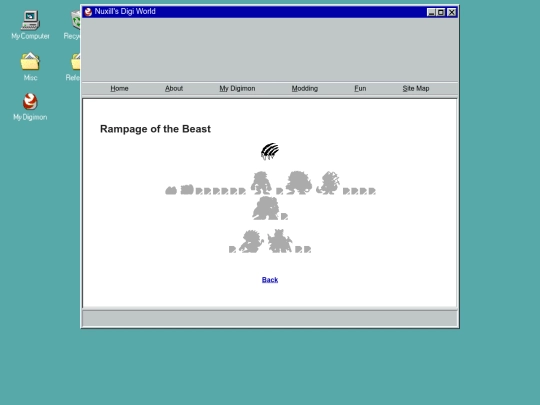Minimize the Nuxill's Digi World window

[x=431, y=12]
